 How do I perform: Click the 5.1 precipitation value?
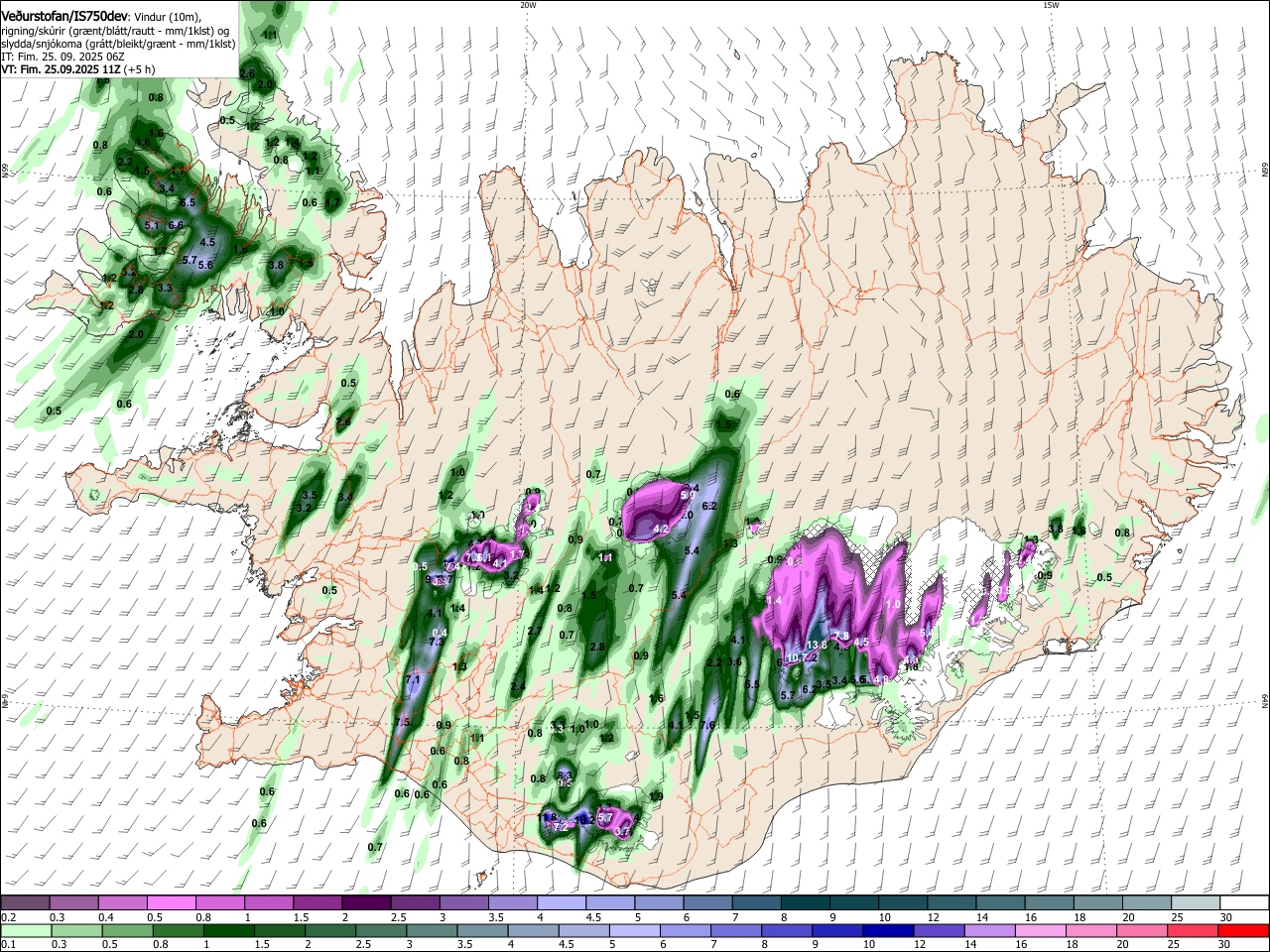(x=152, y=225)
